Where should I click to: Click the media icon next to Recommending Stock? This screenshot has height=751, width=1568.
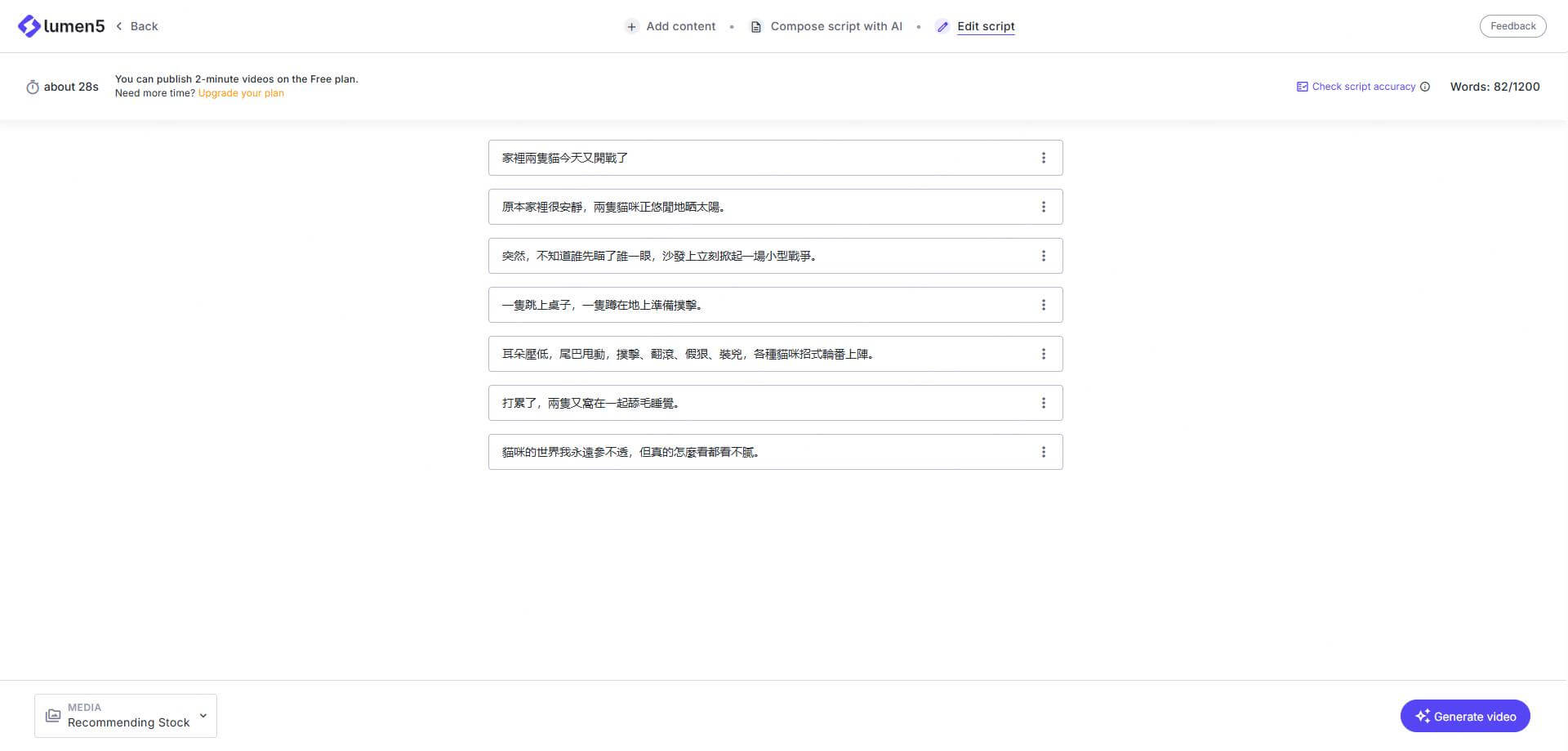pyautogui.click(x=52, y=715)
